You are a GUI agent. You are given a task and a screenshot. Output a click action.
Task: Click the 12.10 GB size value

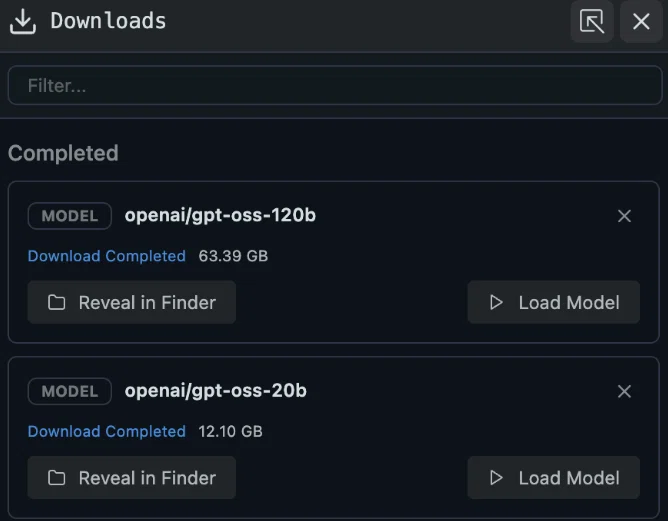click(x=230, y=432)
